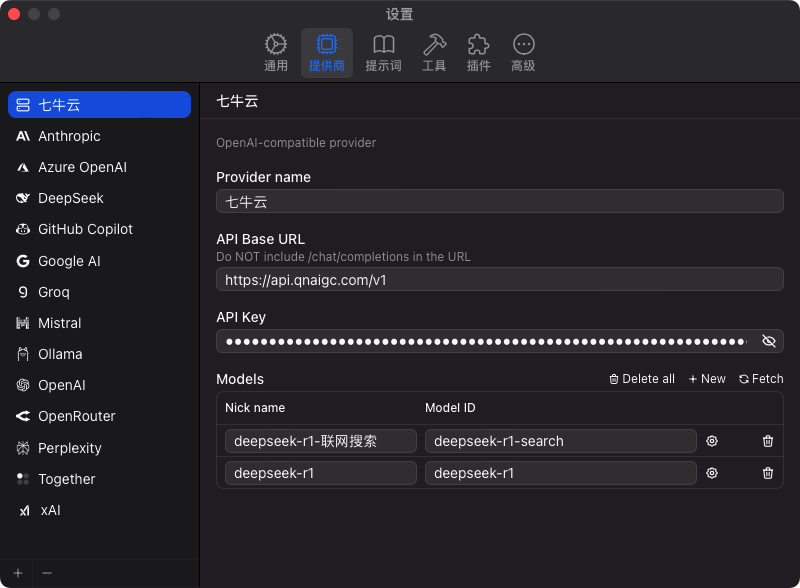Select the OpenRouter provider
The height and width of the screenshot is (588, 800).
[x=99, y=416]
